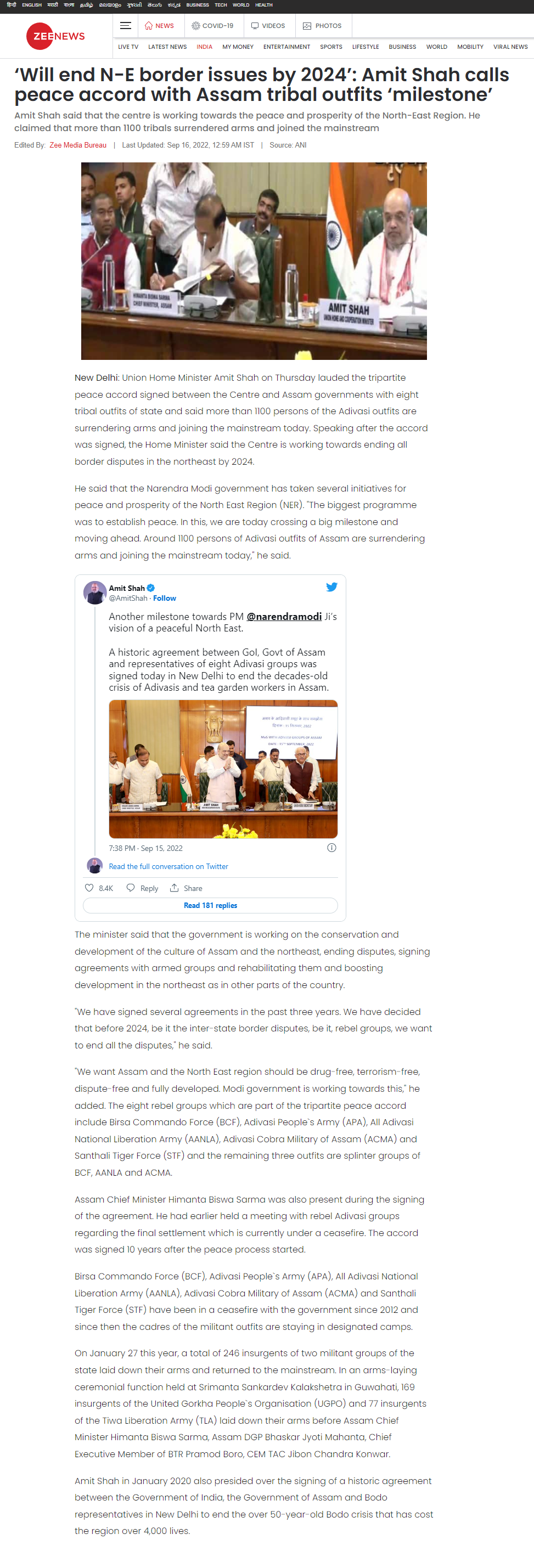This screenshot has height=1568, width=534.
Task: Open the Zee Media Bureau author link
Action: click(78, 145)
